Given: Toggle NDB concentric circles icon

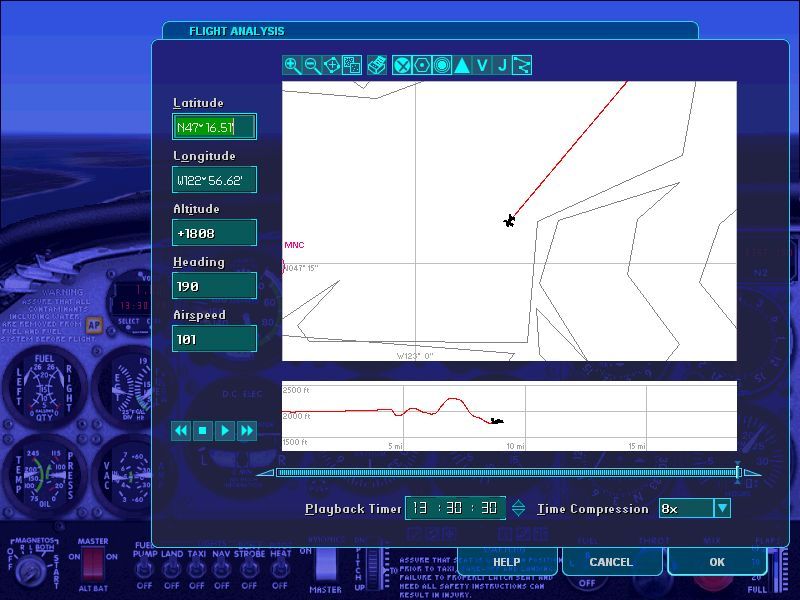Looking at the screenshot, I should click(x=442, y=65).
